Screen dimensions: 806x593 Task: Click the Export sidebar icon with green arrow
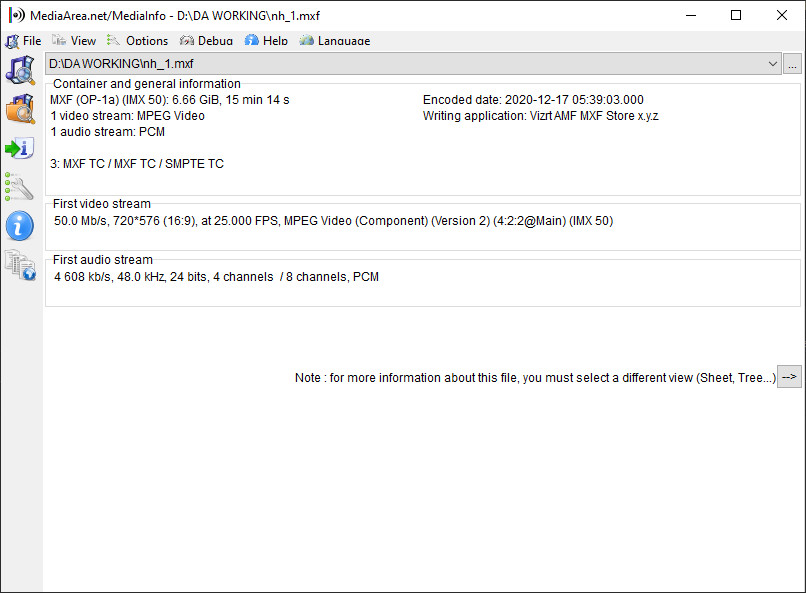[x=20, y=148]
